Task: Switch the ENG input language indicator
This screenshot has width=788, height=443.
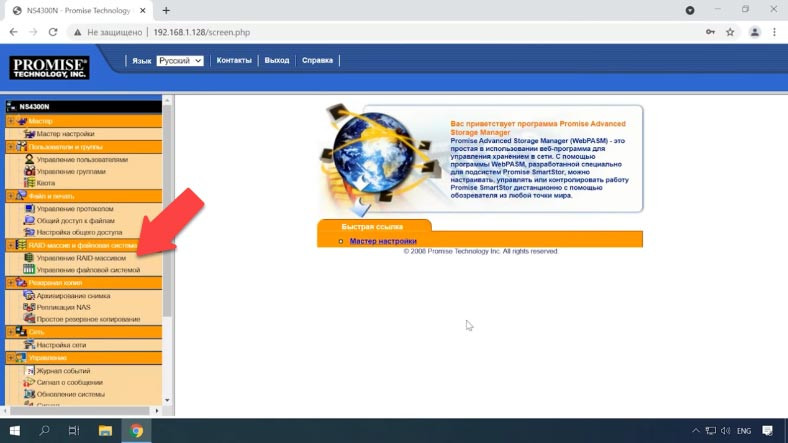Action: pos(744,431)
